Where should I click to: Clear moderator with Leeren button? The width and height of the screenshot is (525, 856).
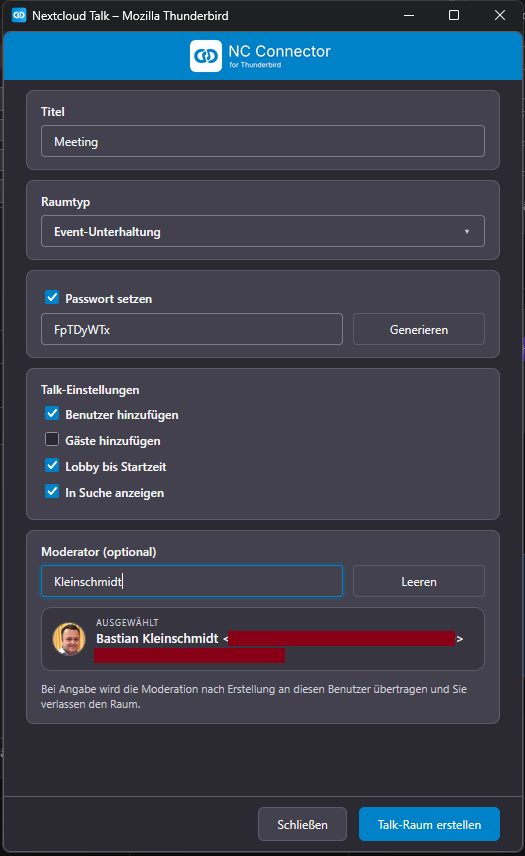(419, 581)
